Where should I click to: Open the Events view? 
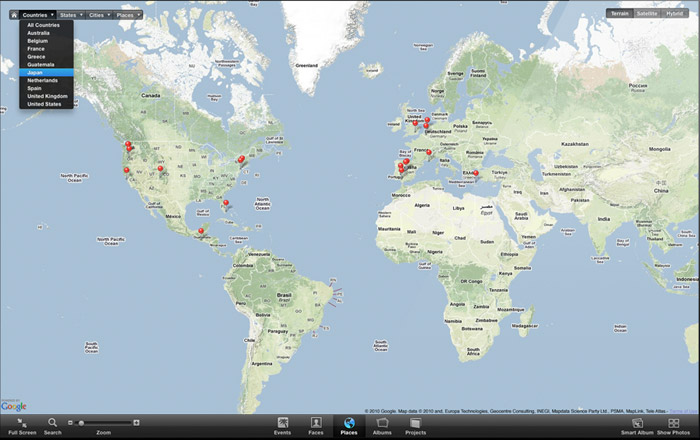pyautogui.click(x=283, y=424)
